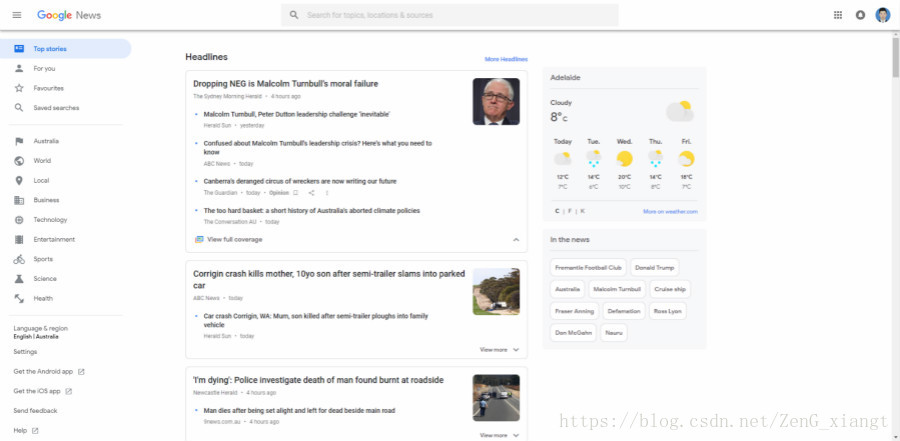Click the Google News logo
This screenshot has height=441, width=900.
pos(69,15)
